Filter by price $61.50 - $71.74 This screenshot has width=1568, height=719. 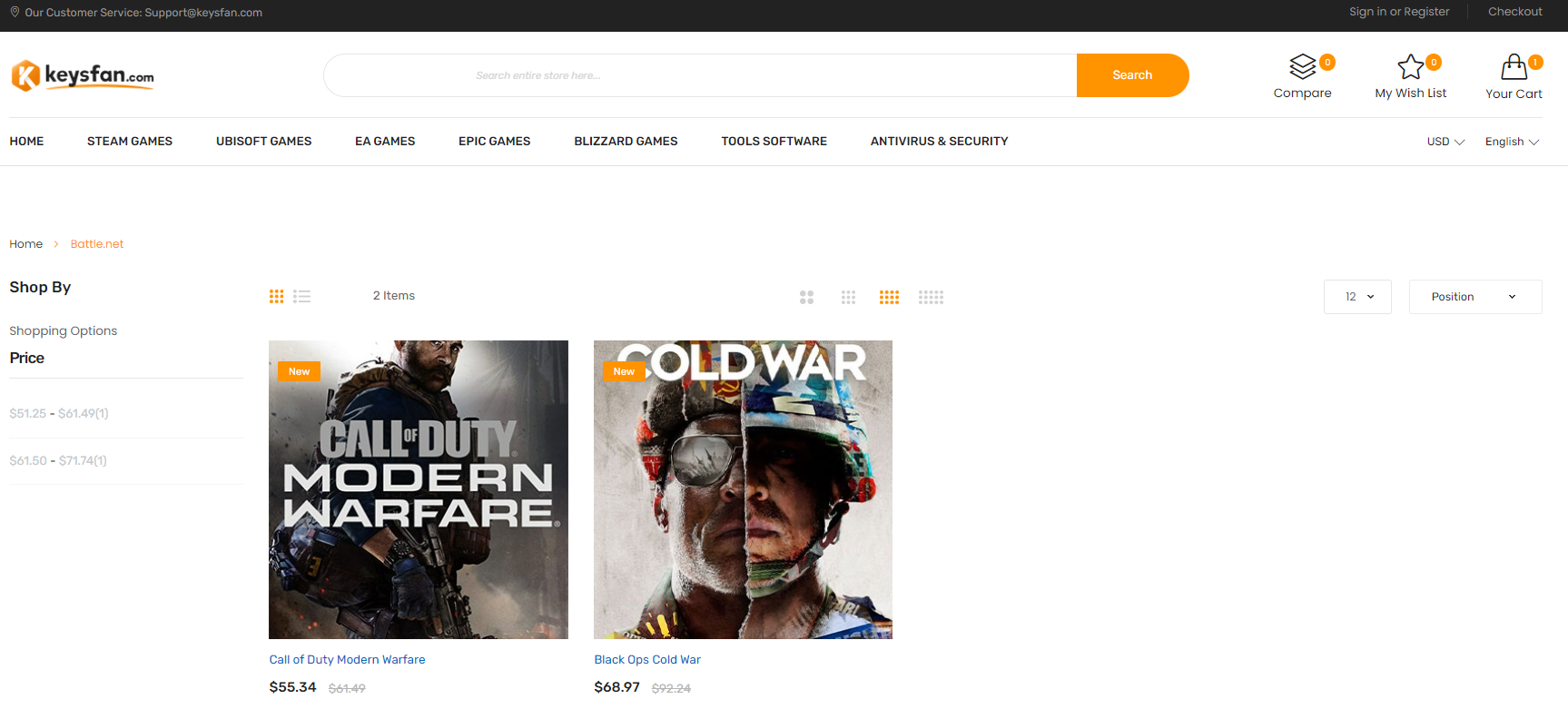58,460
